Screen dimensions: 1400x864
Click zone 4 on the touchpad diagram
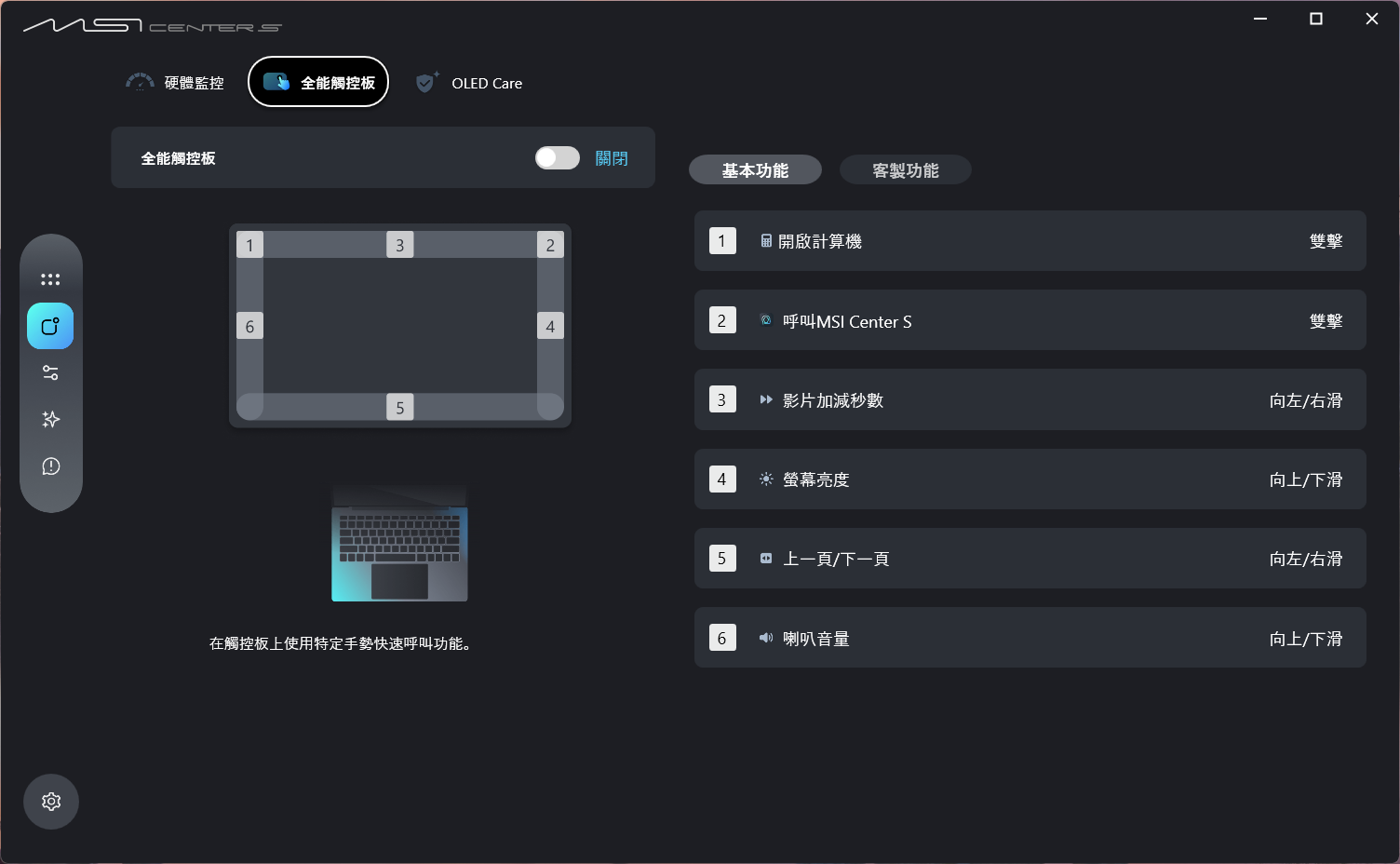(550, 326)
